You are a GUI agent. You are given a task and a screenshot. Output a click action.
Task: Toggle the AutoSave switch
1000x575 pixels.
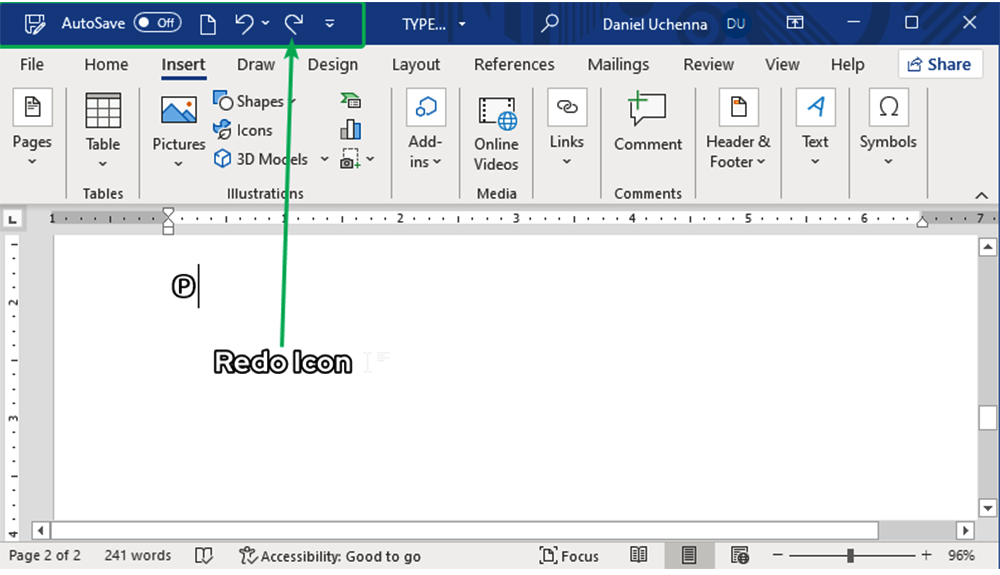pos(158,23)
